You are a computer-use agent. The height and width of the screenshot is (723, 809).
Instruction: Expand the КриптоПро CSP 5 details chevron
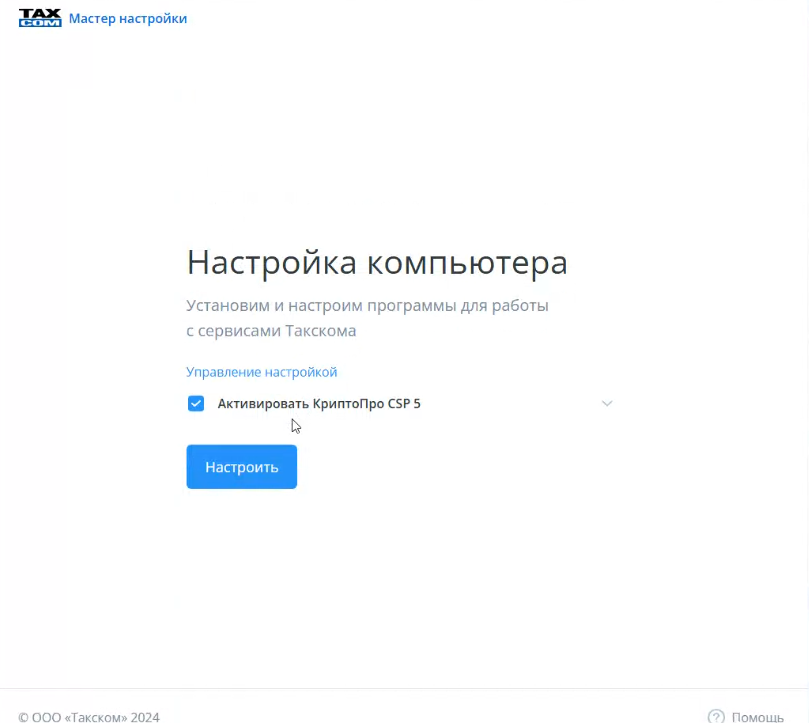(x=607, y=404)
